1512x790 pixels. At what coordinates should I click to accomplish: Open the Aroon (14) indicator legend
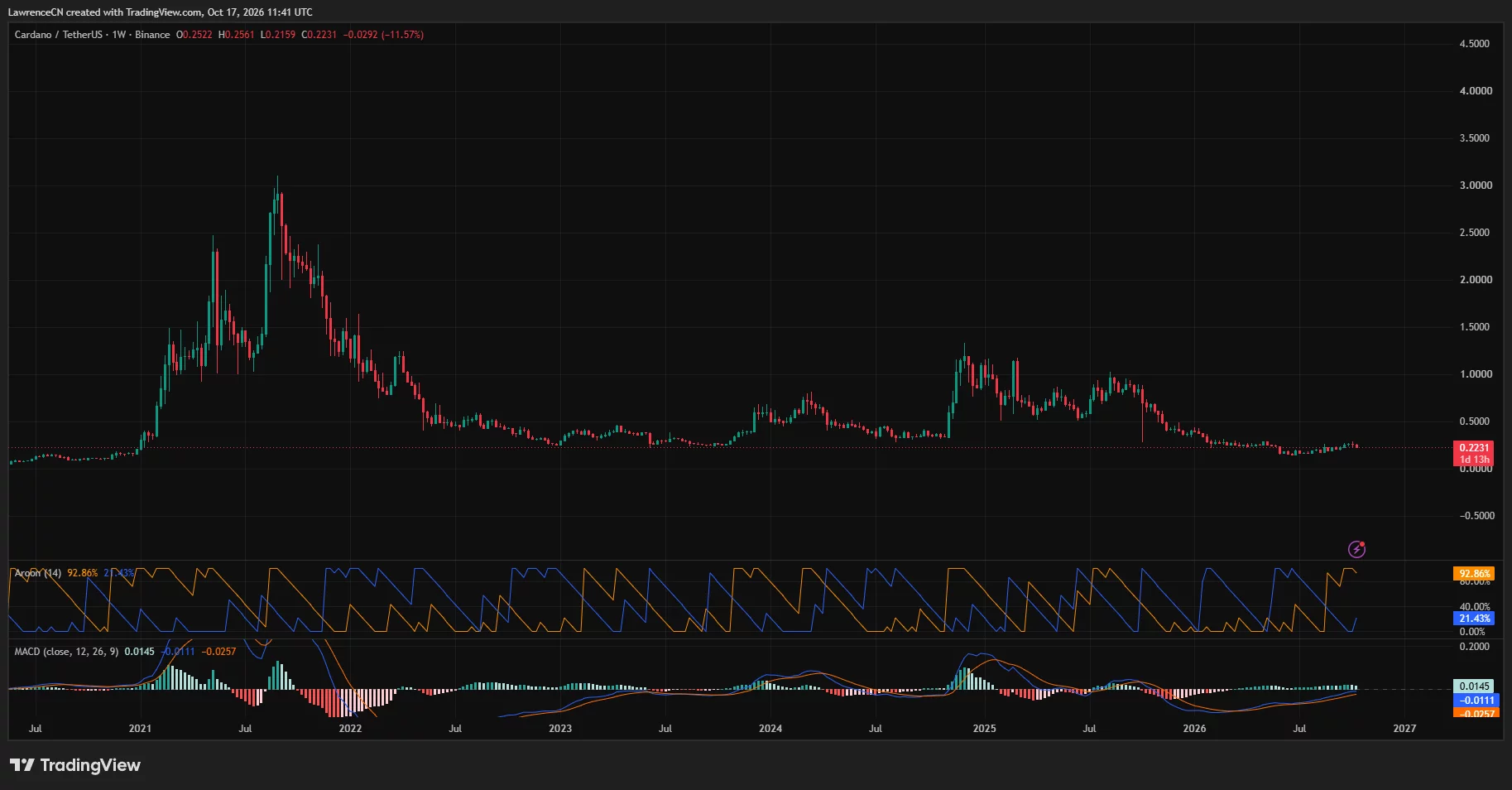point(38,573)
